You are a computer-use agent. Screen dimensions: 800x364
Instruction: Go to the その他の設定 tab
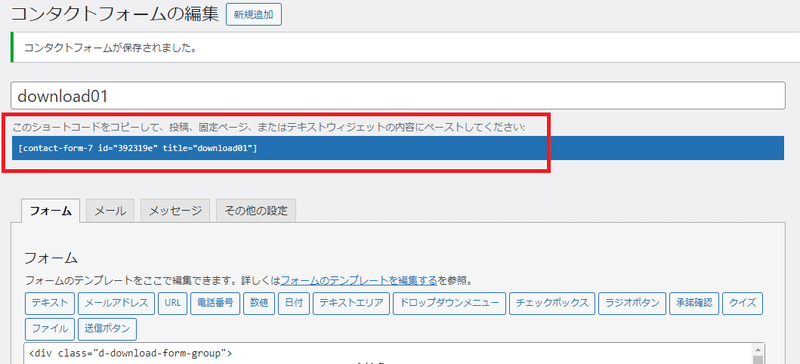pos(256,211)
